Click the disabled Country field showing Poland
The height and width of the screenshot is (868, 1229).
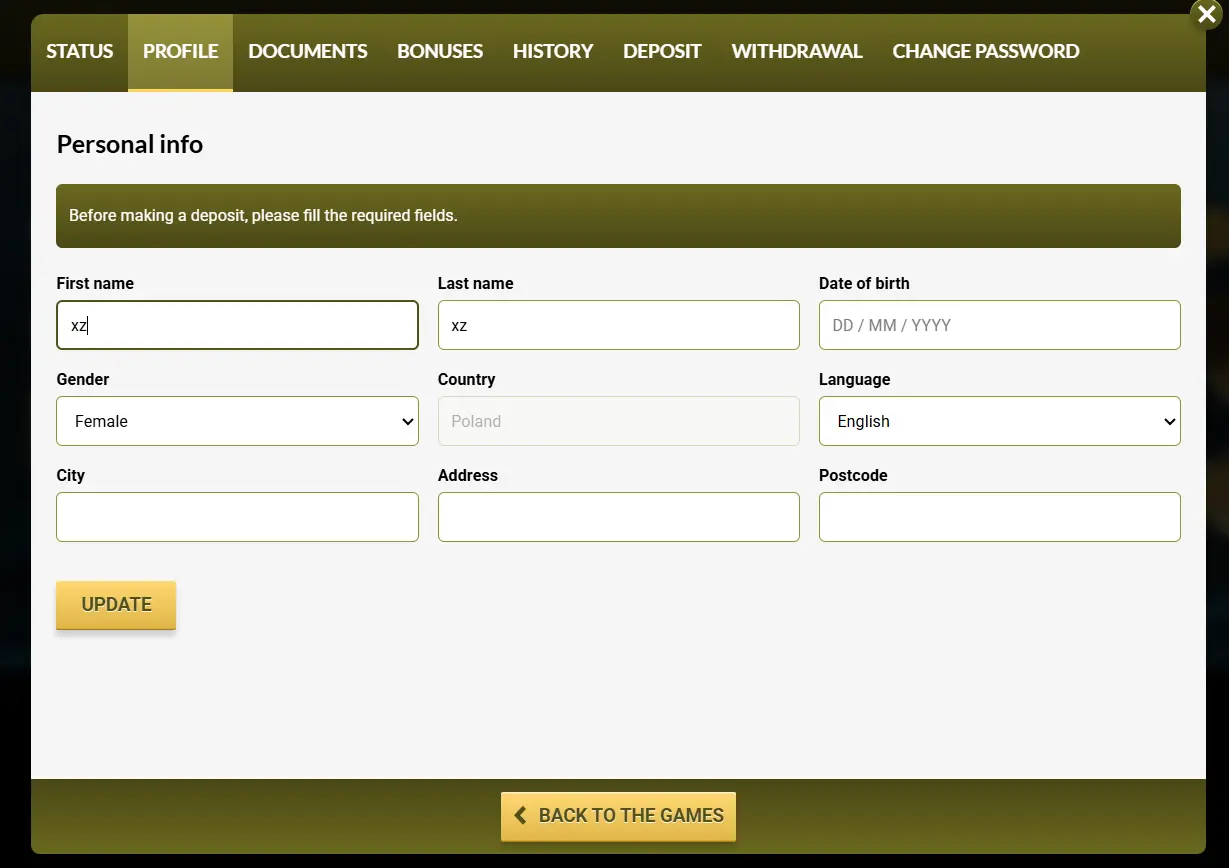coord(619,421)
